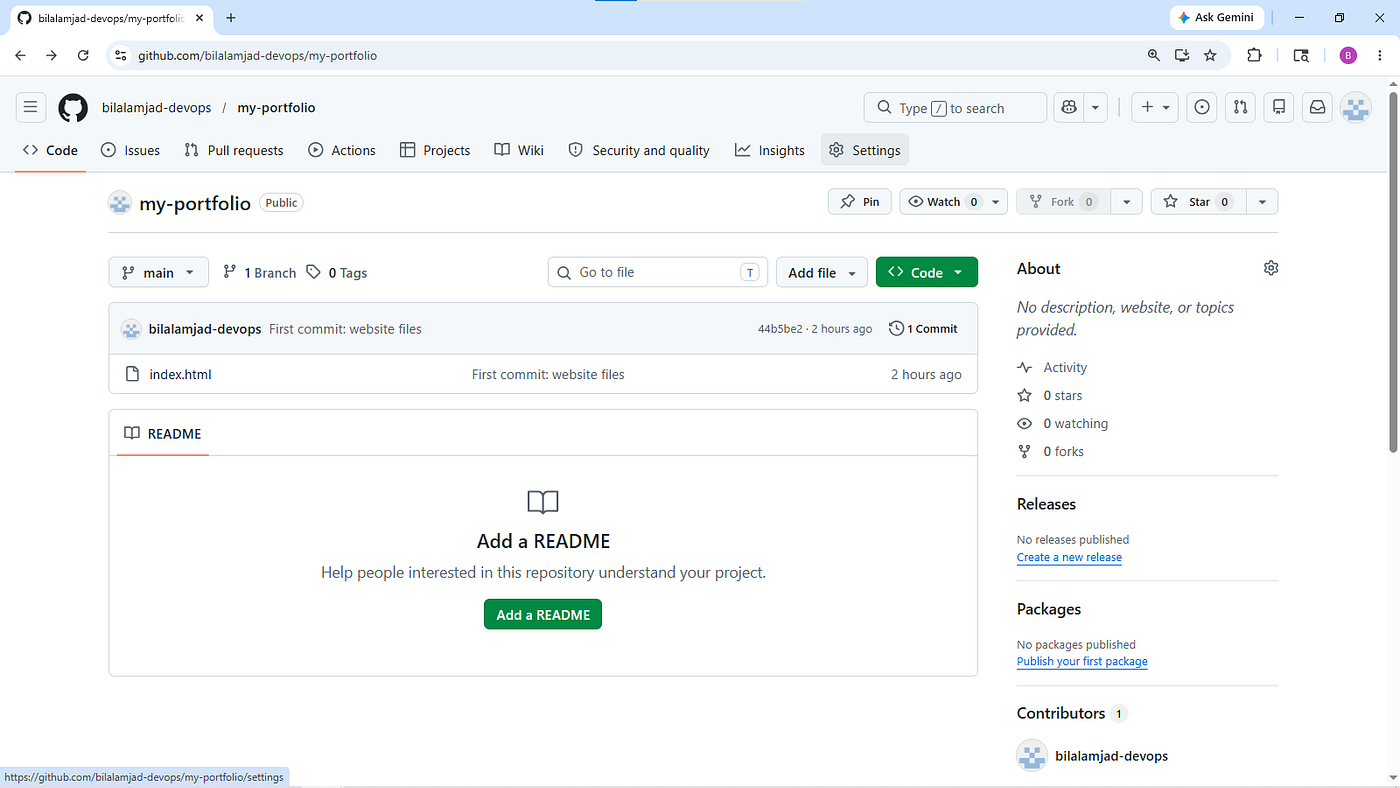Click the green Add a README button
Screen dimensions: 1400x788
pyautogui.click(x=543, y=614)
